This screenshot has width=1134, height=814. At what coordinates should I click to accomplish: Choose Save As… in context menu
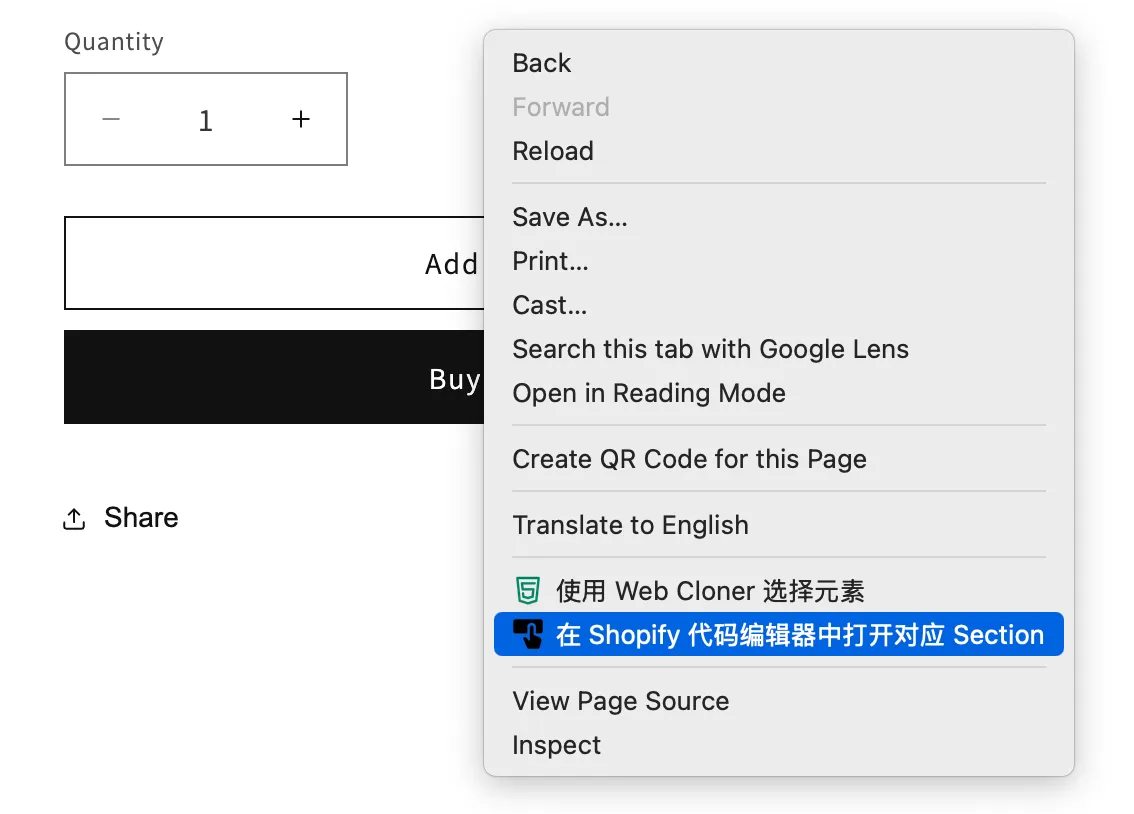coord(779,217)
